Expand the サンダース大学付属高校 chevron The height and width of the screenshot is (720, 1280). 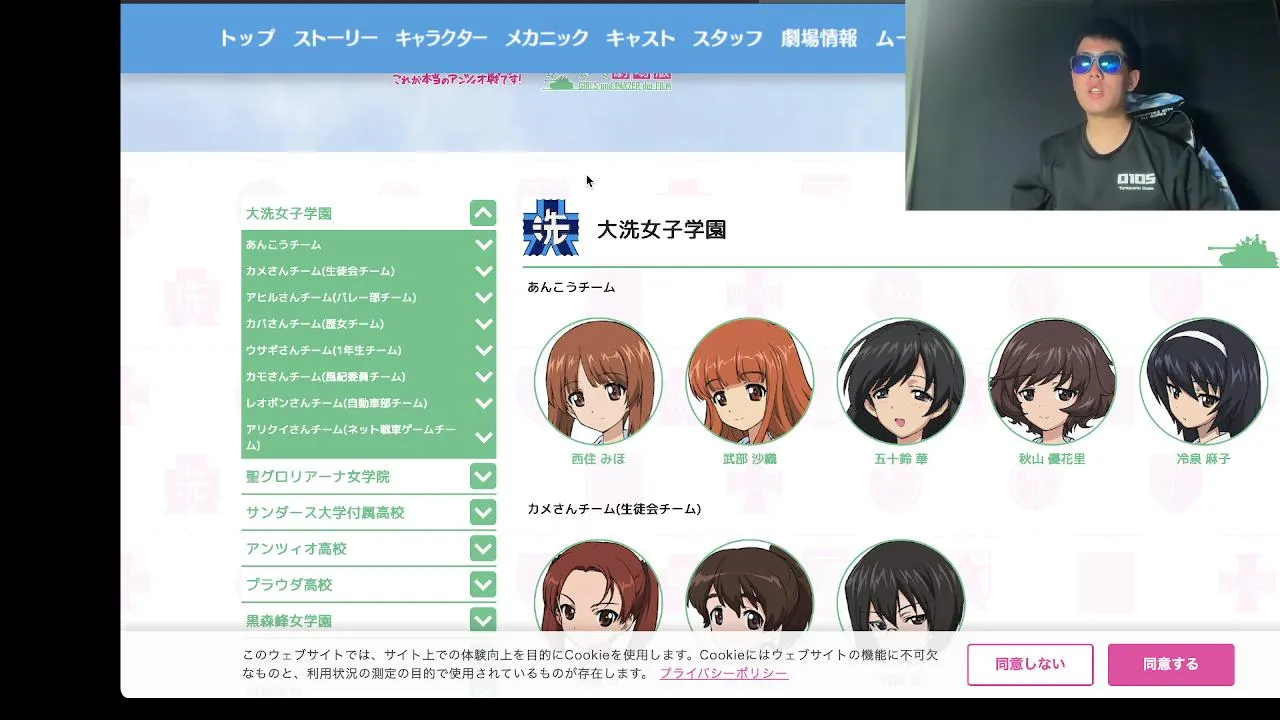(x=483, y=513)
